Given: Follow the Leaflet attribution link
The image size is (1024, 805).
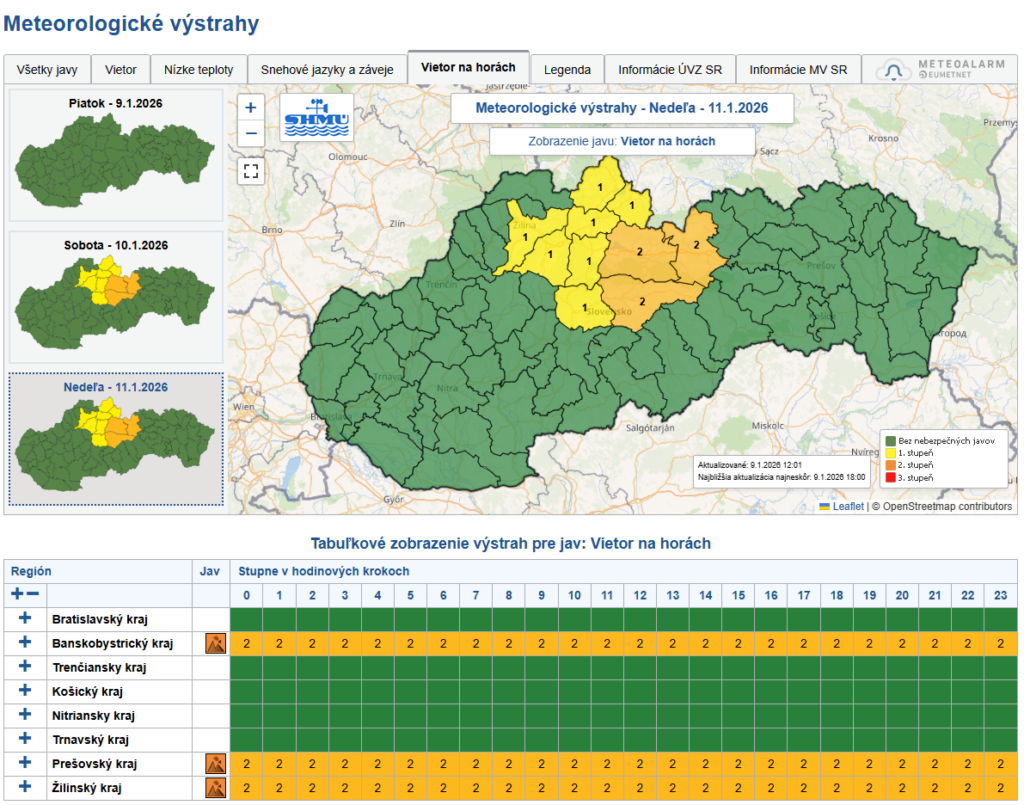Looking at the screenshot, I should [849, 506].
